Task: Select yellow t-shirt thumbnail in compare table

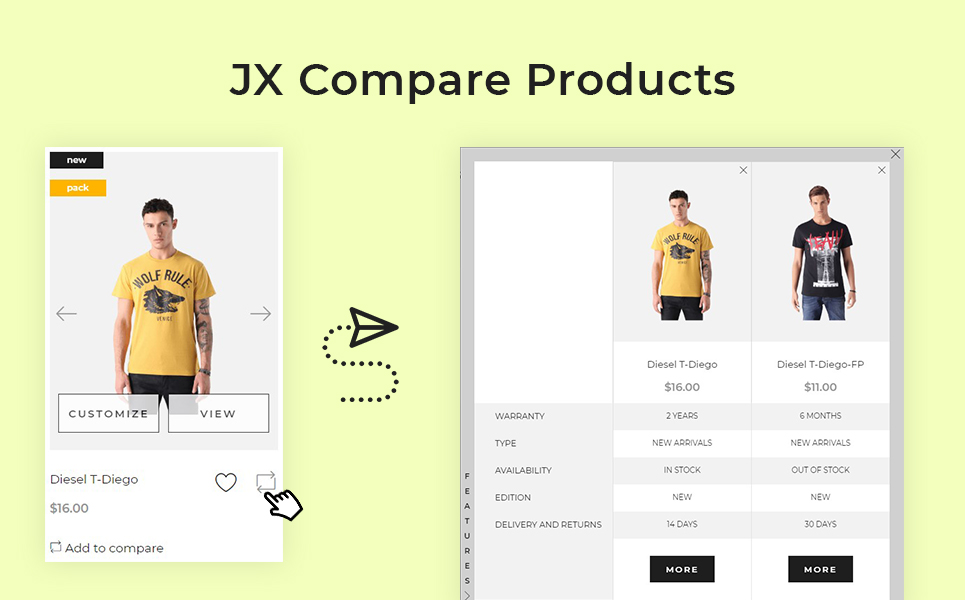Action: click(x=682, y=254)
